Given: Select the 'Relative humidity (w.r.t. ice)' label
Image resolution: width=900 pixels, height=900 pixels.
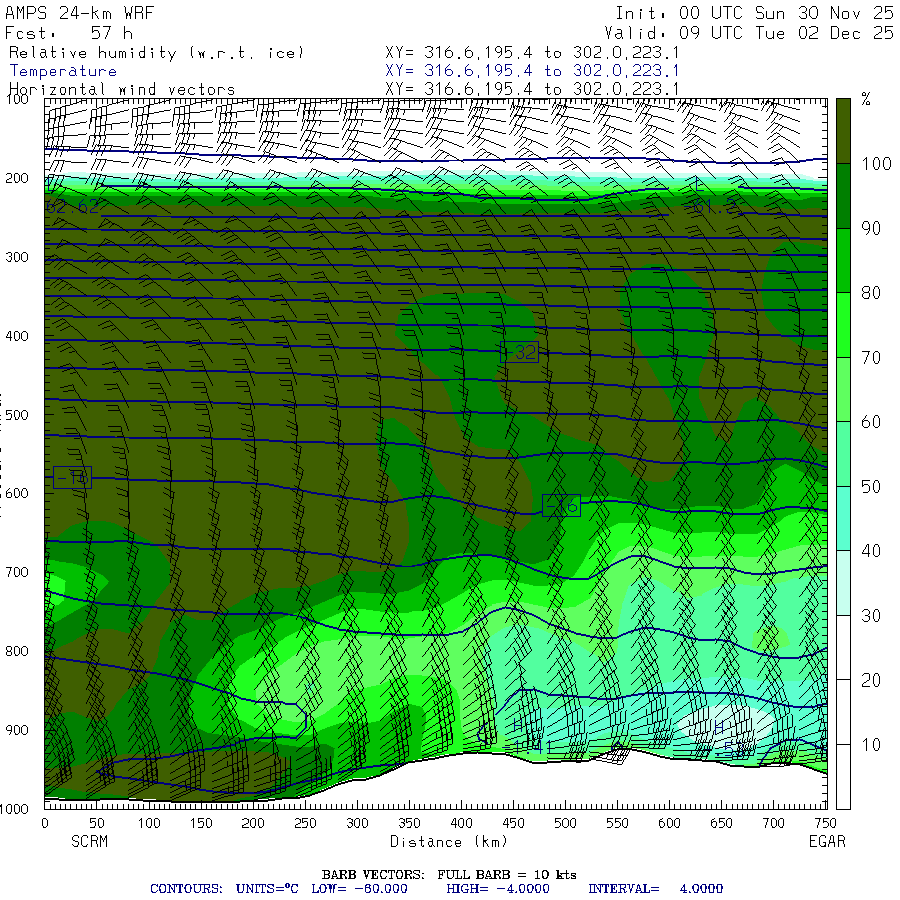Looking at the screenshot, I should [156, 53].
